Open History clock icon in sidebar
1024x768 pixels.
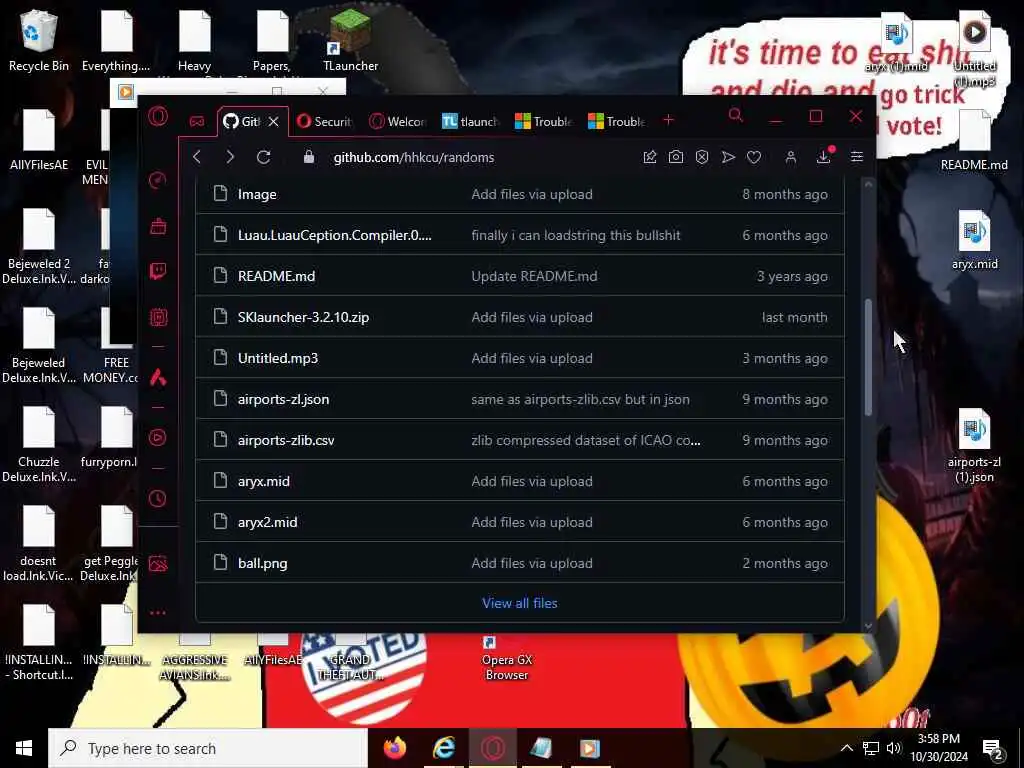tap(157, 499)
